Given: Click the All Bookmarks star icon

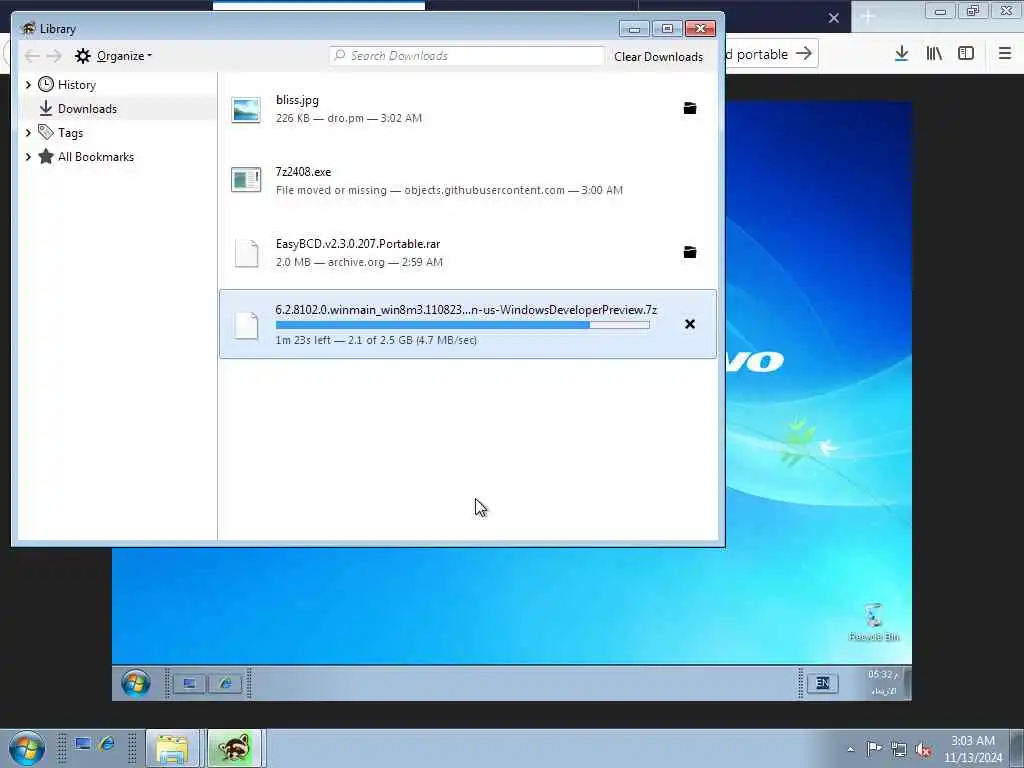Looking at the screenshot, I should 46,157.
